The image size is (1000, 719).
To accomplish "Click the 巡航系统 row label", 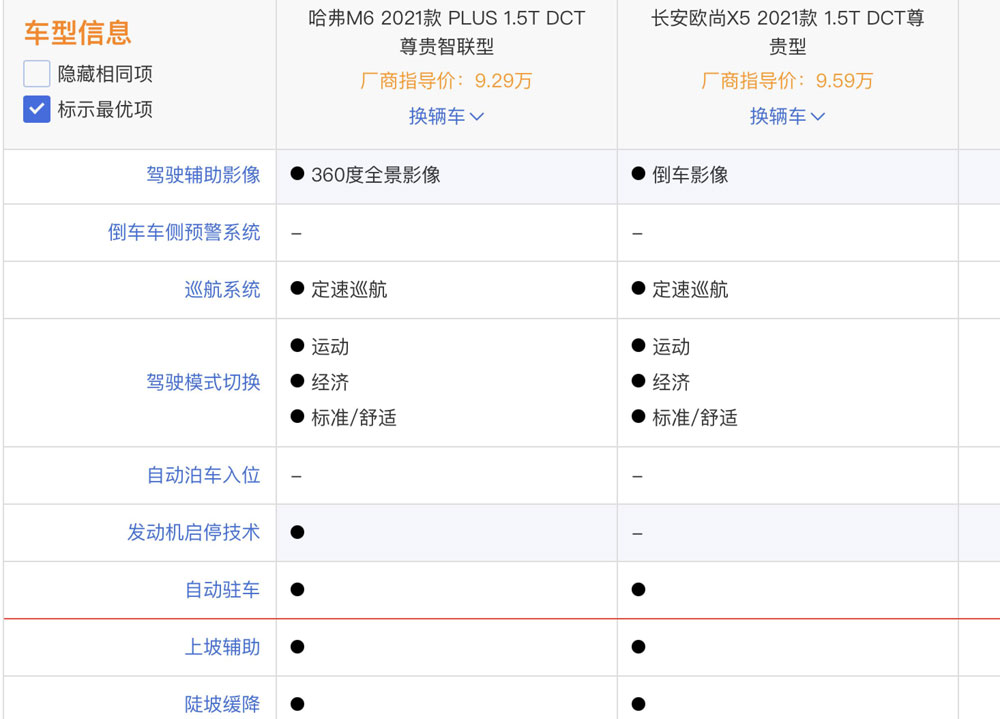I will point(223,290).
